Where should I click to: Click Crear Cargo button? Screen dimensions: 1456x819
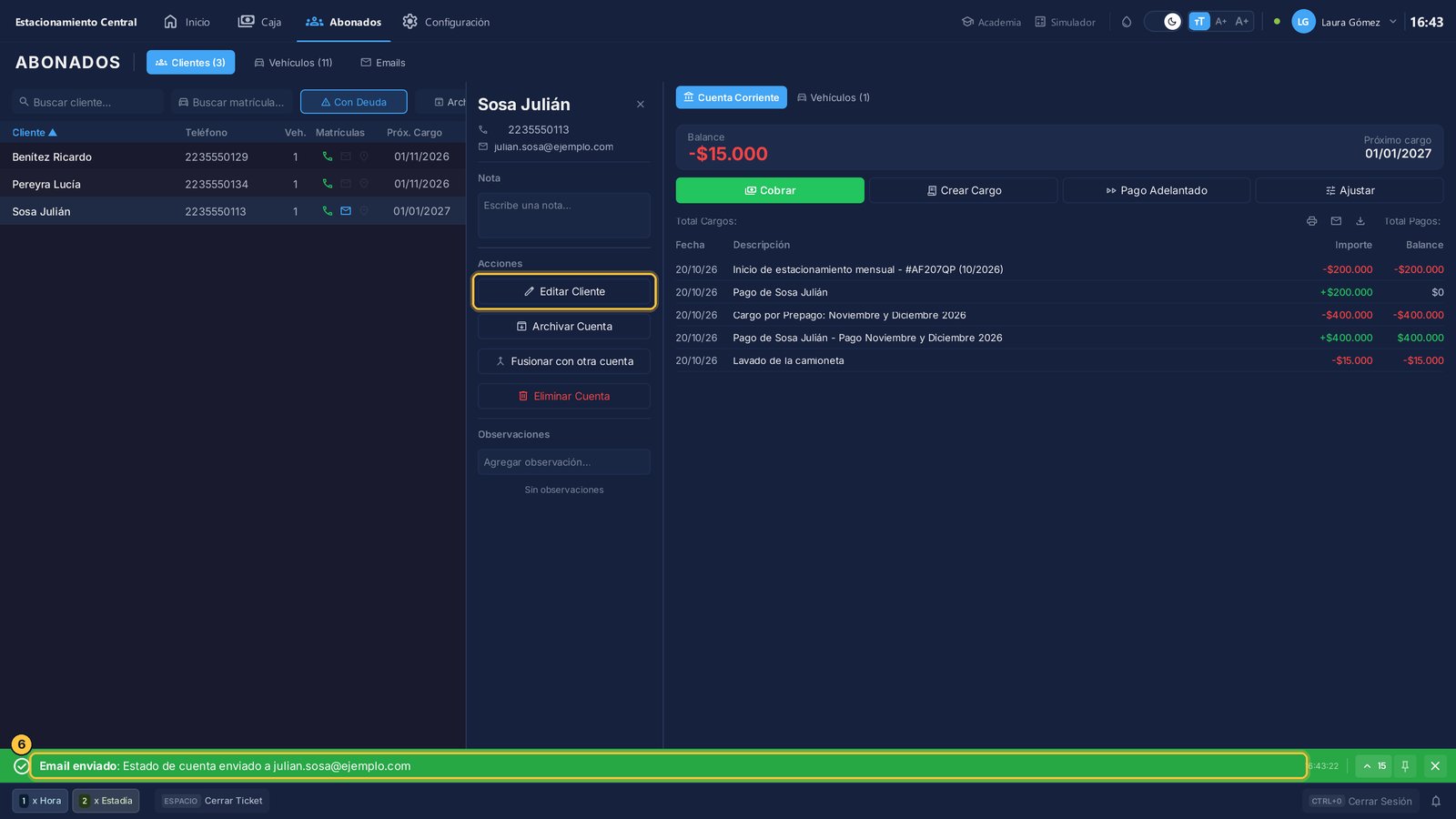click(x=964, y=190)
